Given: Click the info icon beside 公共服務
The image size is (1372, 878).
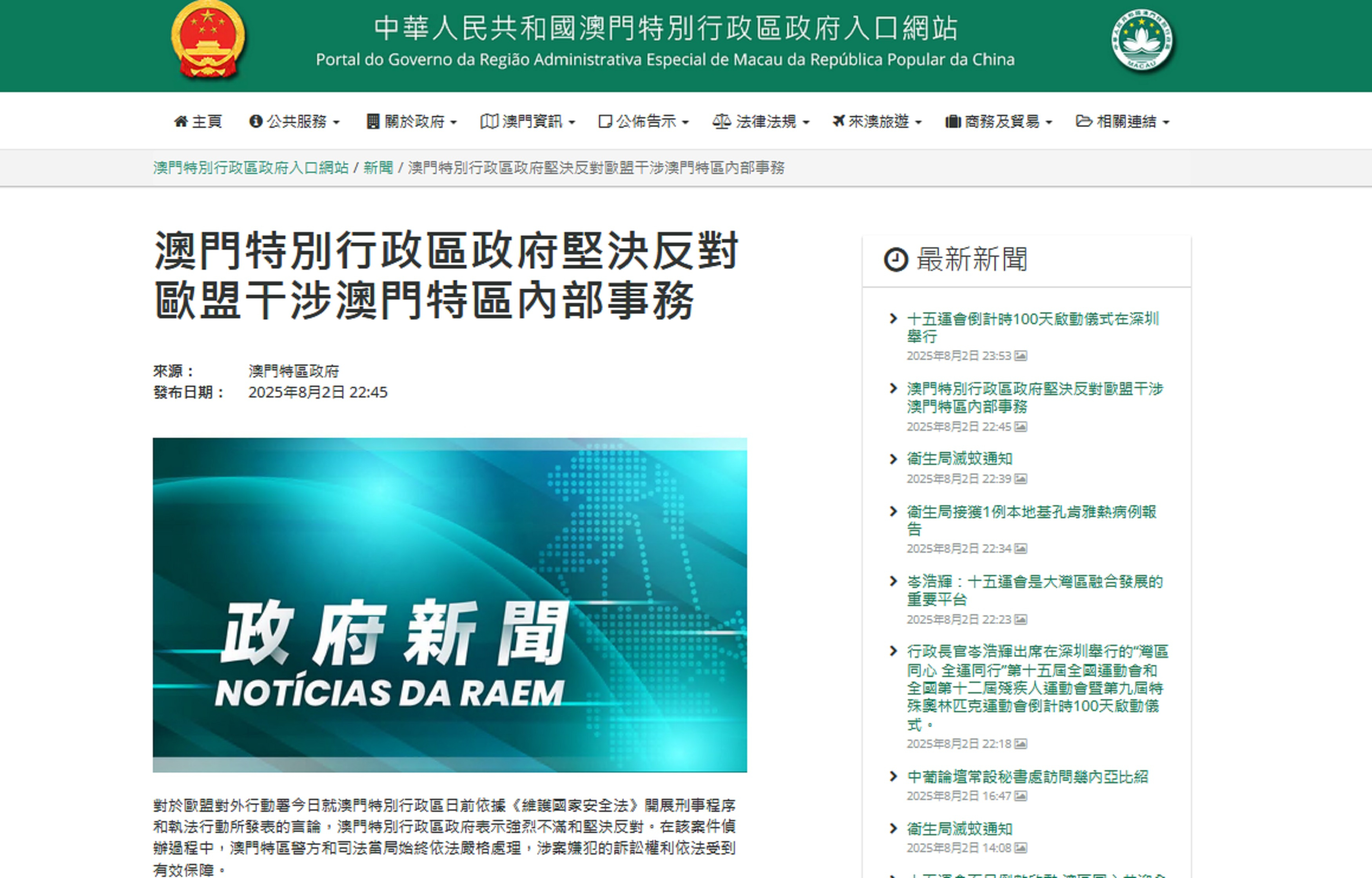Looking at the screenshot, I should tap(255, 122).
